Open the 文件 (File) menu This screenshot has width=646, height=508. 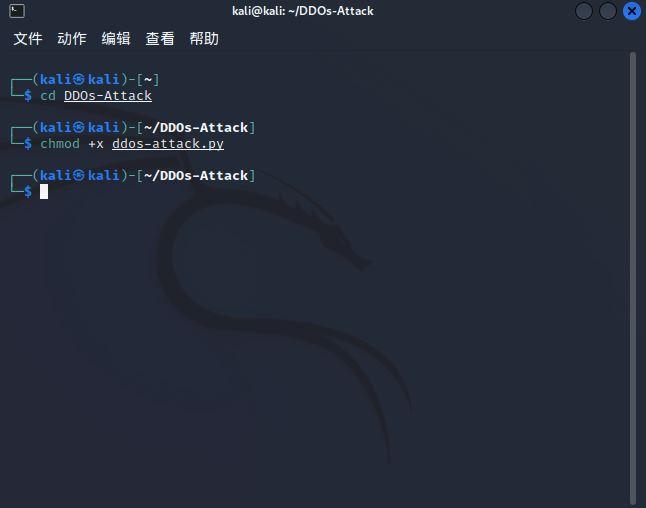coord(28,39)
